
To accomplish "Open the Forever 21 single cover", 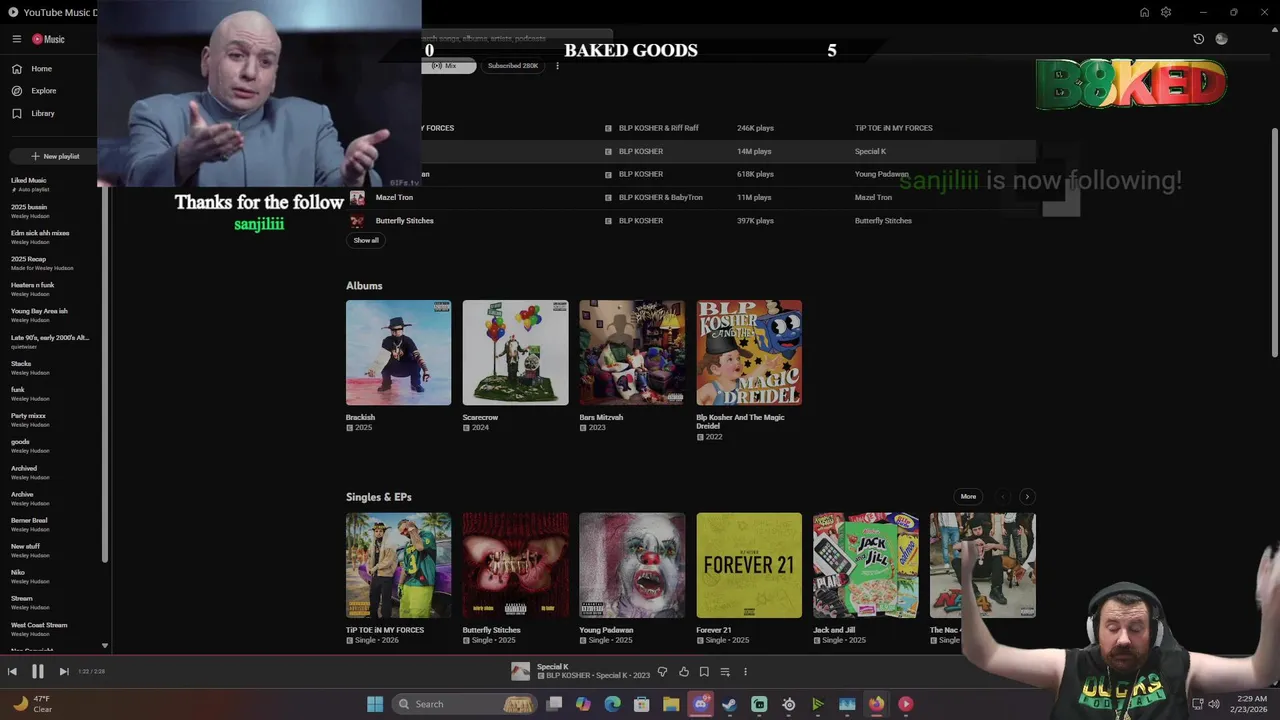I will tap(749, 565).
